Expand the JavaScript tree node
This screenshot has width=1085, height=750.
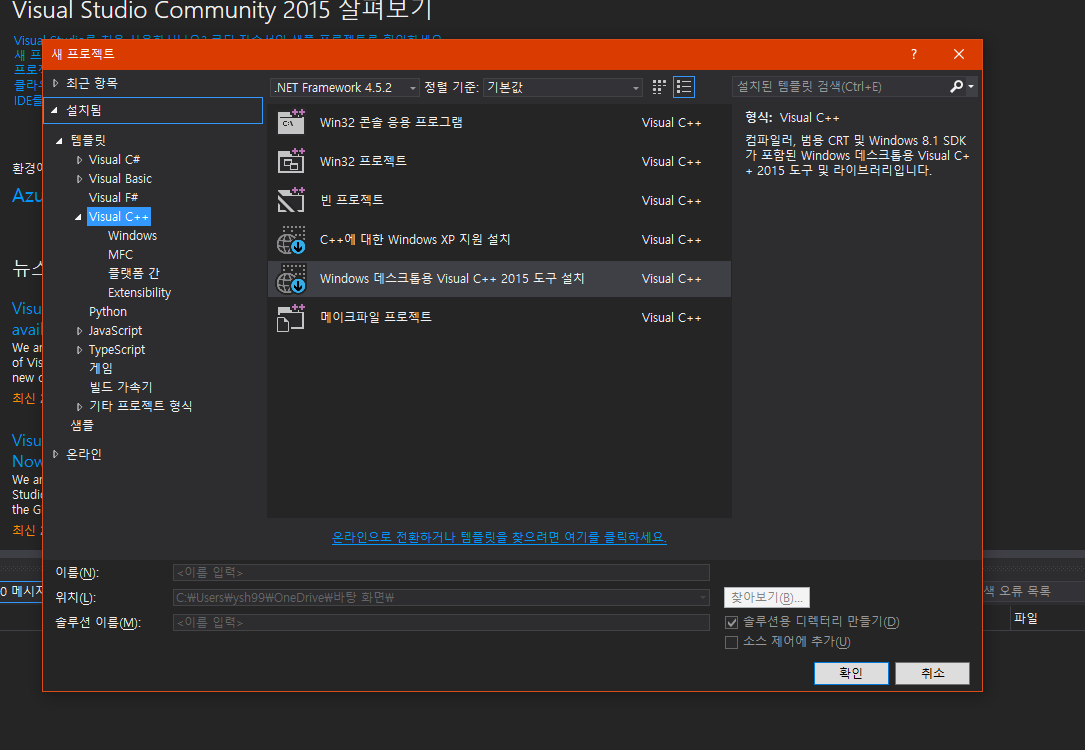79,331
